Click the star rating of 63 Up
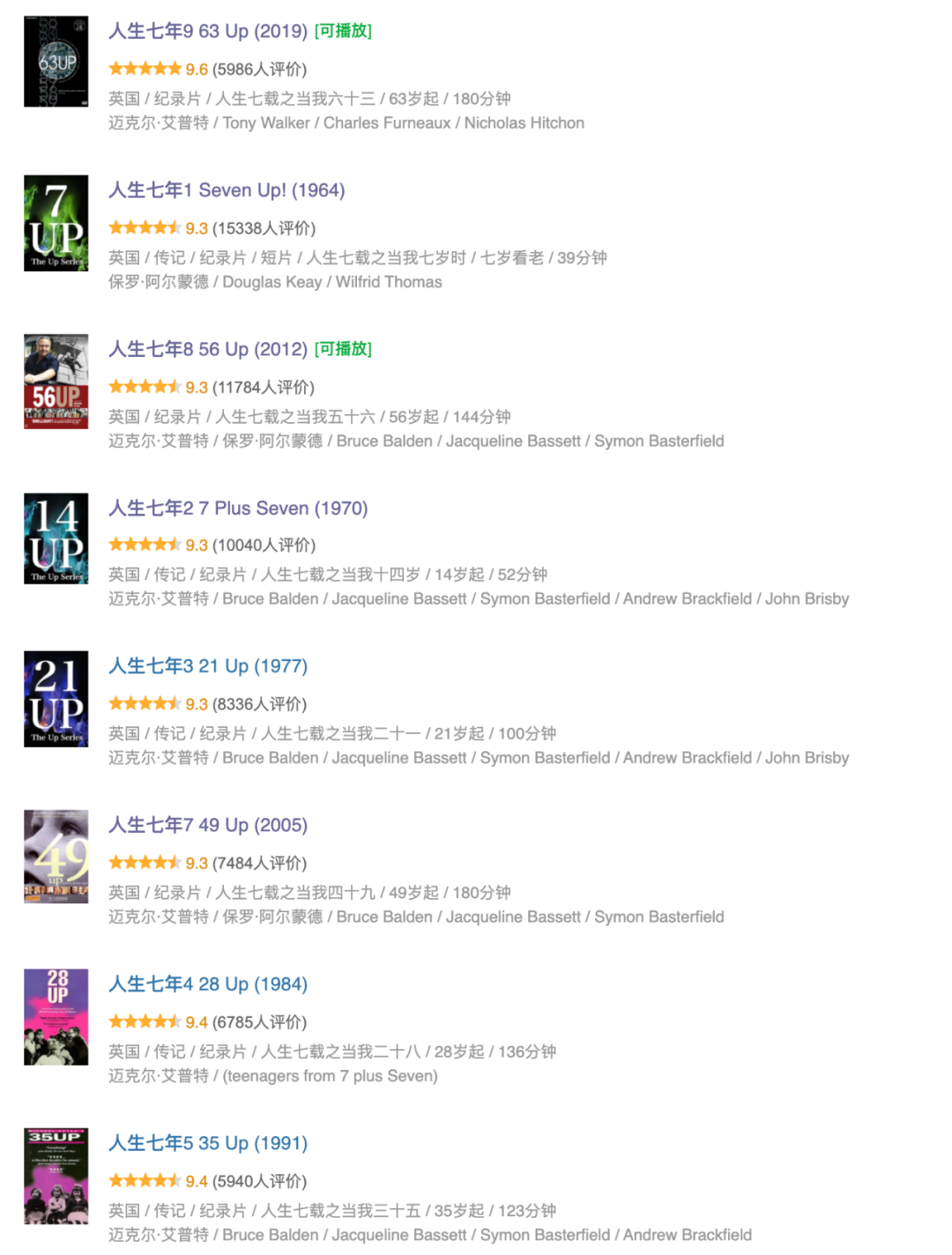 click(x=145, y=69)
